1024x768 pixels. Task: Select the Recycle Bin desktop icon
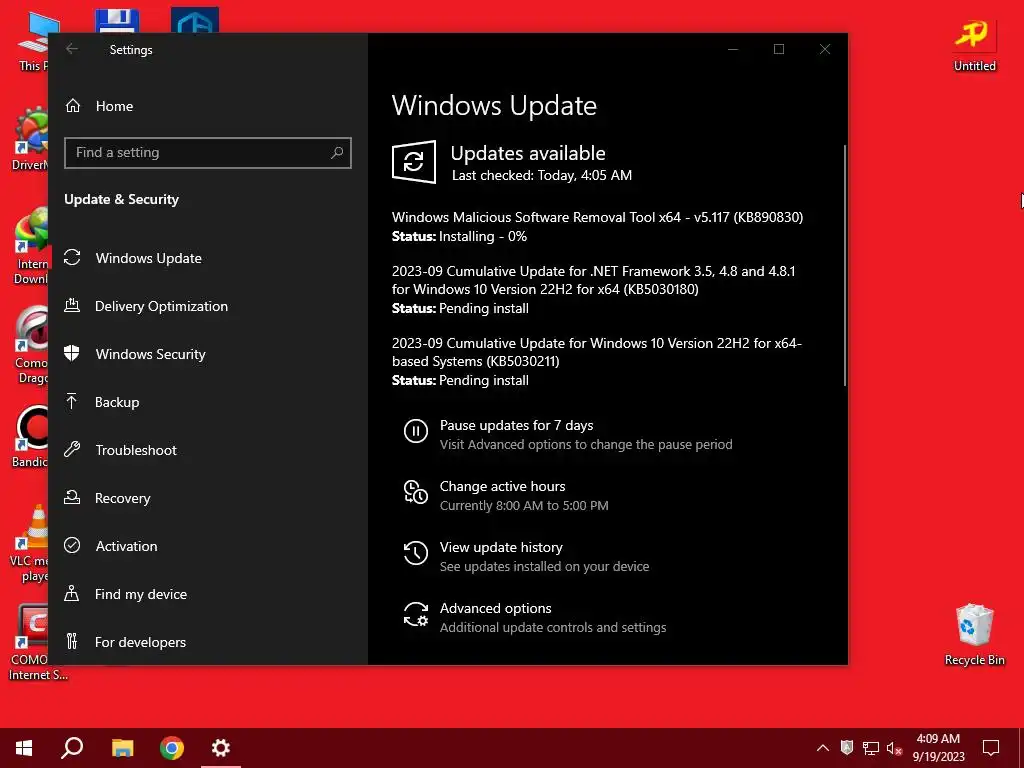(x=974, y=635)
